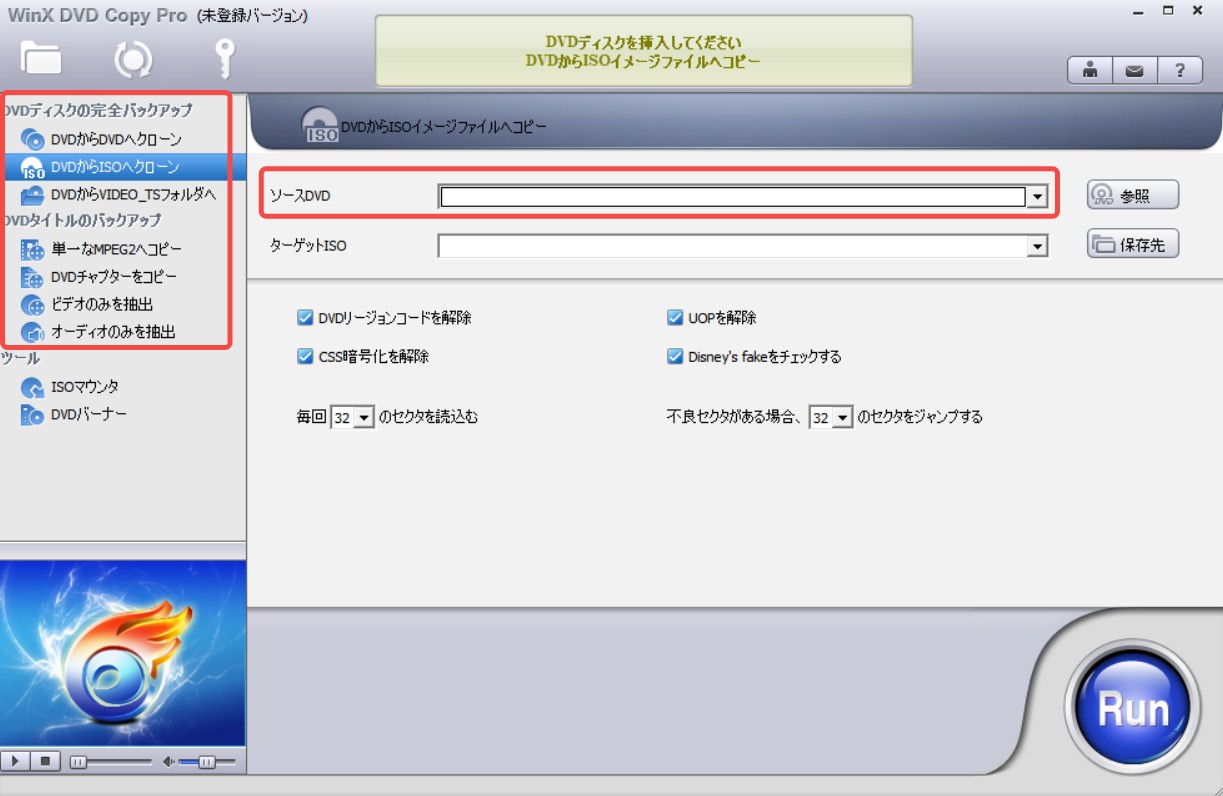This screenshot has height=796, width=1223.
Task: Click the stop button in the preview player
Action: click(45, 762)
